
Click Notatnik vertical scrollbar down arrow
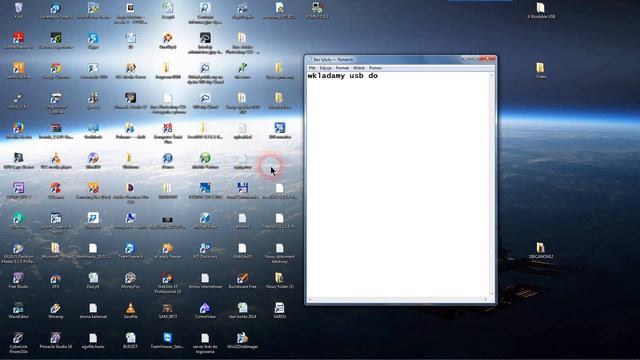coord(491,294)
